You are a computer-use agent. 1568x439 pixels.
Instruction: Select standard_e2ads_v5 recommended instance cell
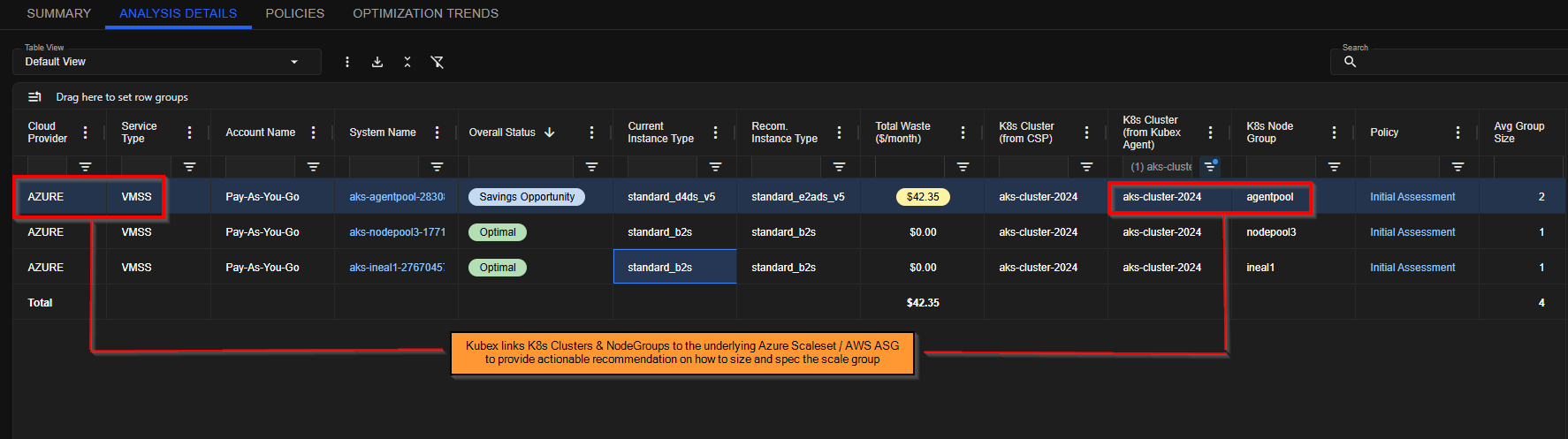(798, 197)
